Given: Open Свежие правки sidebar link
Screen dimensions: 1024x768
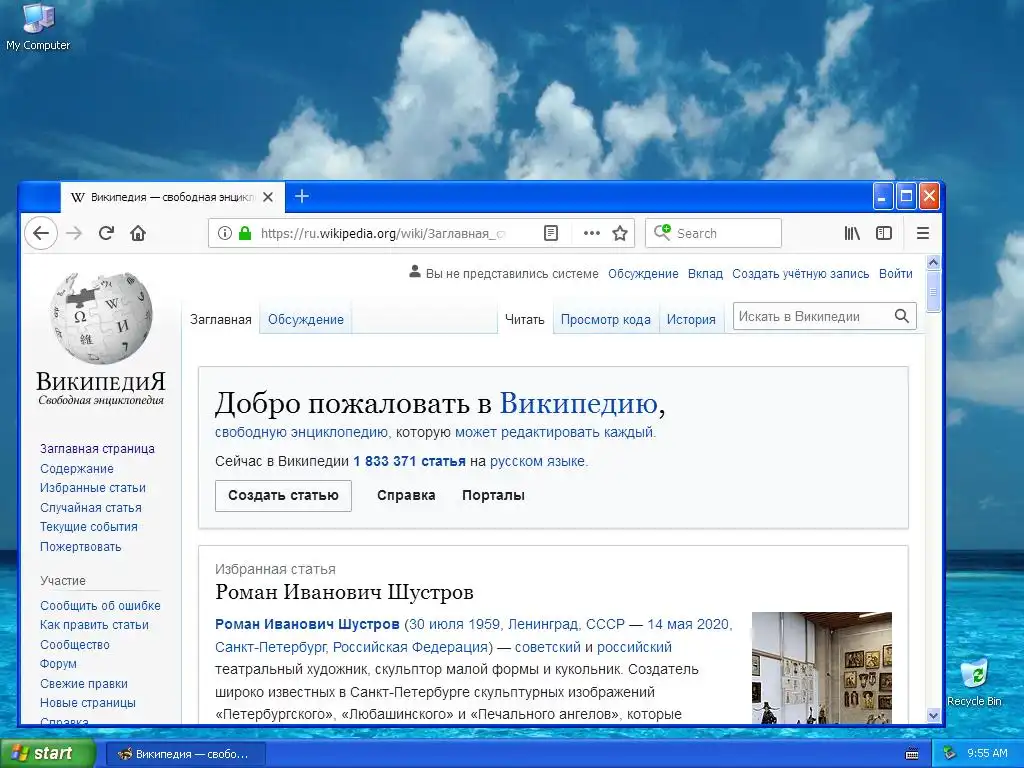Looking at the screenshot, I should click(84, 684).
